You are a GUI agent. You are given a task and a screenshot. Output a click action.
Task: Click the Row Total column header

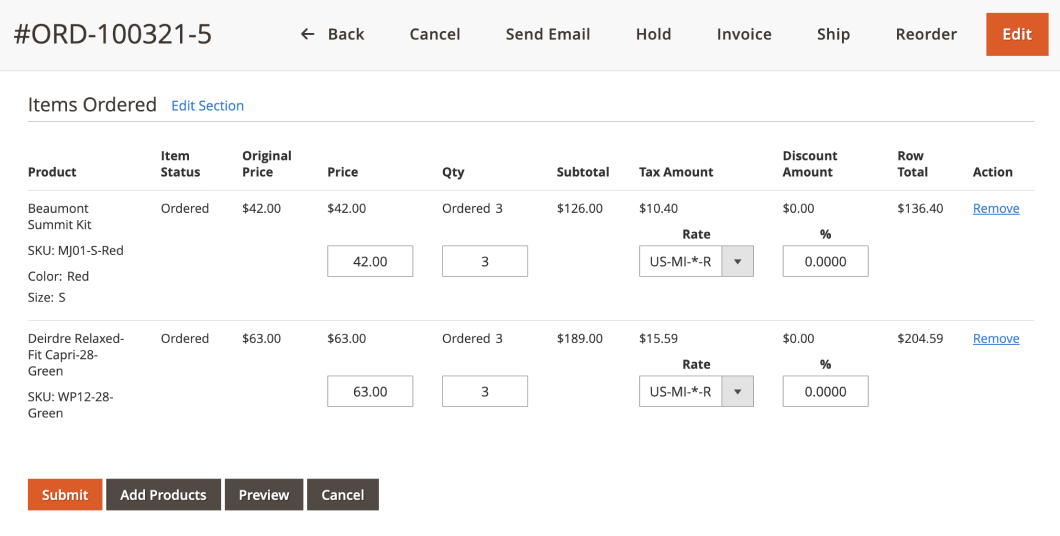913,164
